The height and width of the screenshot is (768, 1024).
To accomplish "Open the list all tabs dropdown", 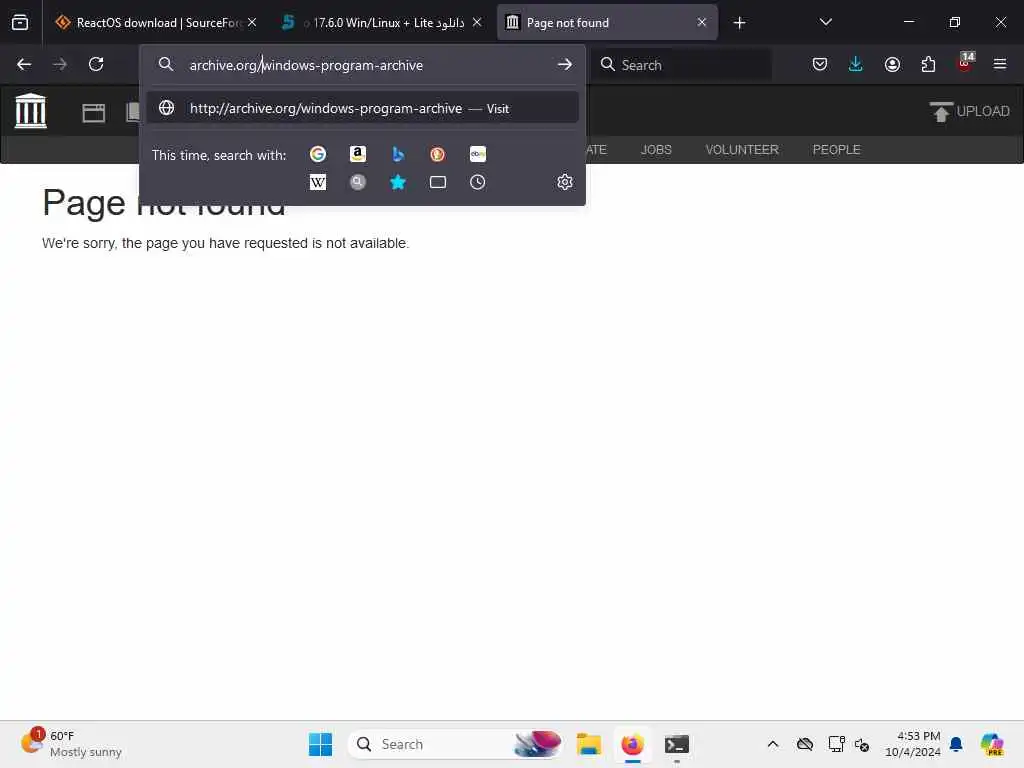I will 825,22.
